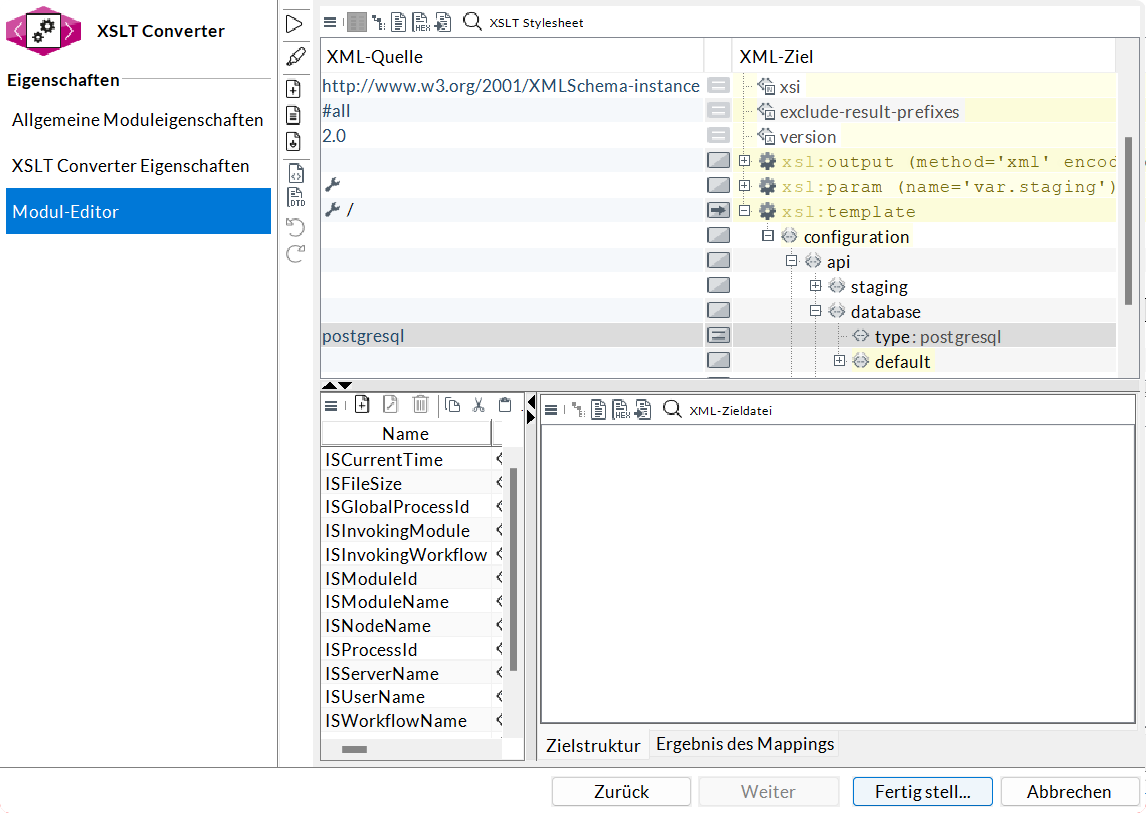Screen dimensions: 1146x813
Task: Collapse the database tree node
Action: 816,311
